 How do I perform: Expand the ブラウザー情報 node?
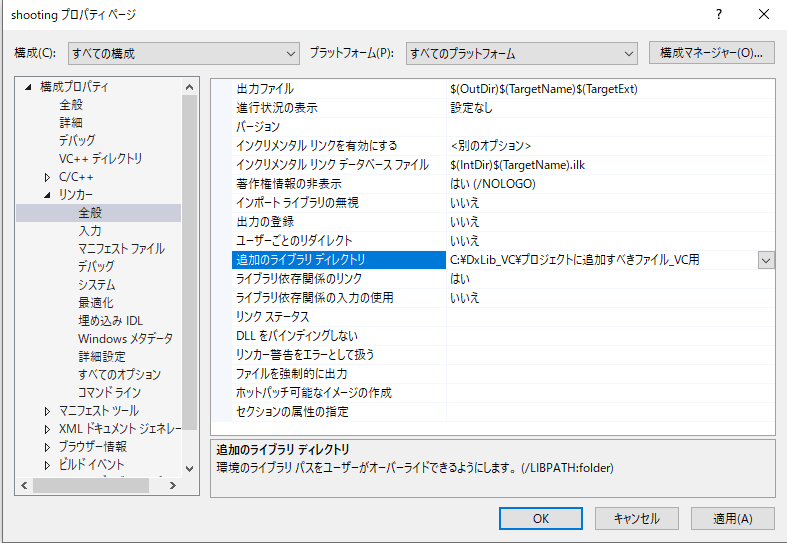pyautogui.click(x=47, y=447)
